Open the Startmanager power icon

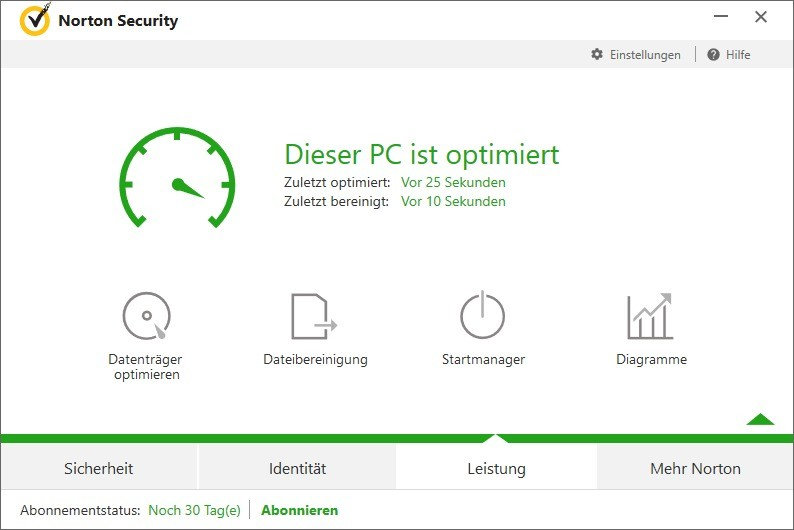tap(482, 315)
